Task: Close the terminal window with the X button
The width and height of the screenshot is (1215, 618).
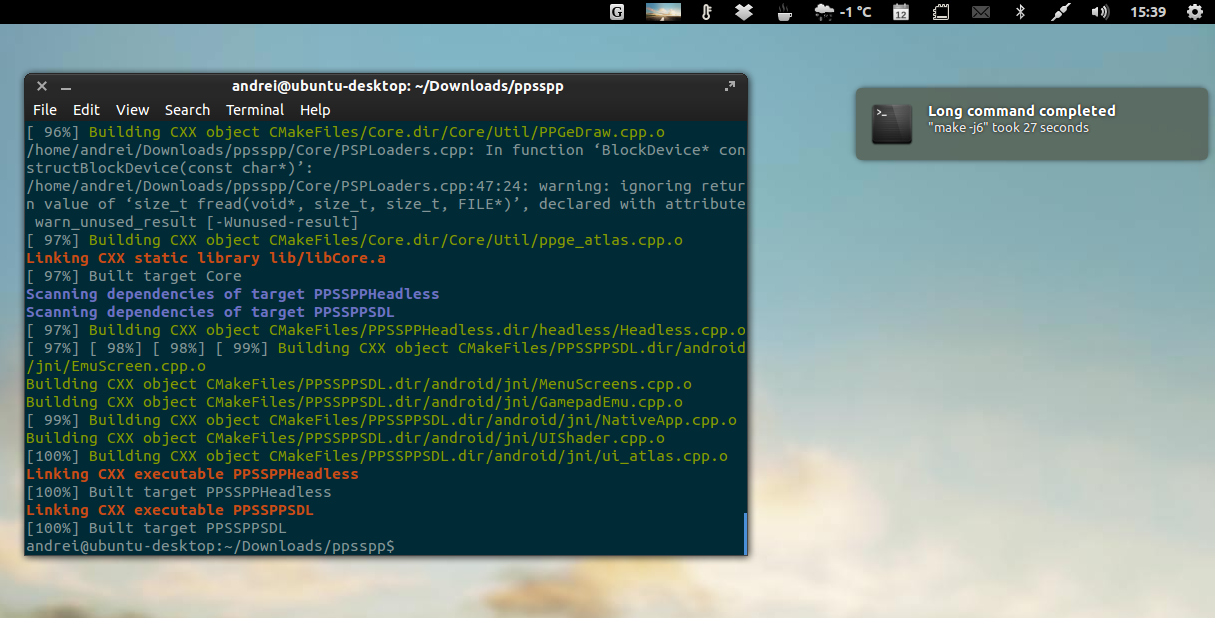Action: tap(42, 87)
